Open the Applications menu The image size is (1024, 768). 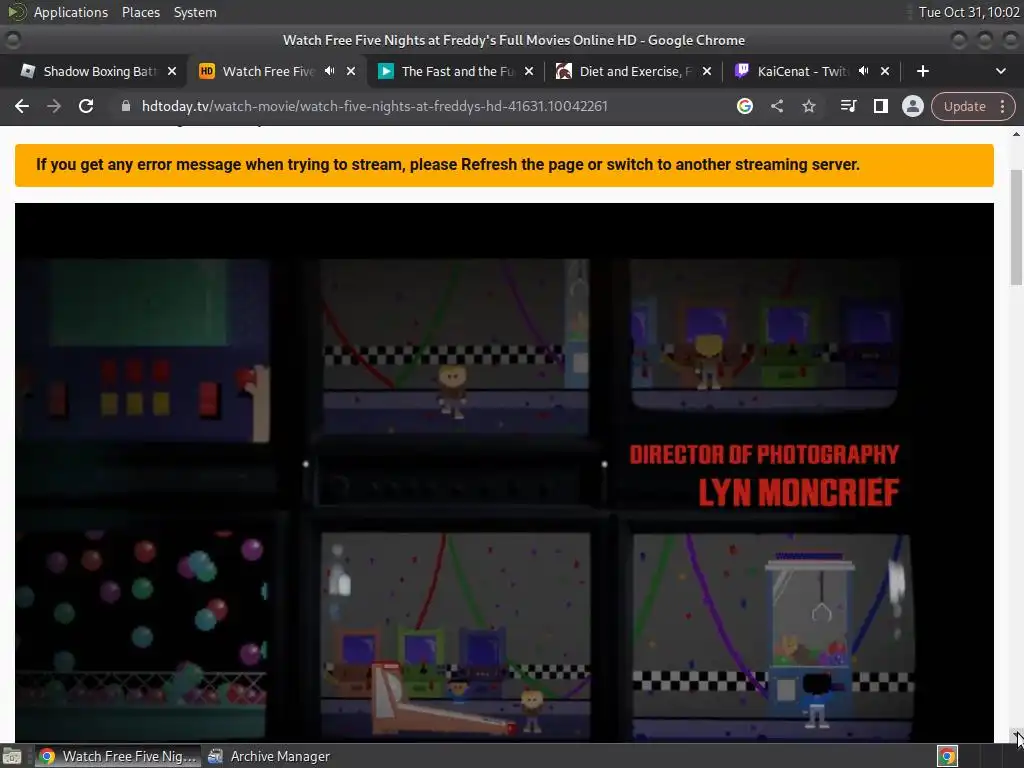pos(71,12)
